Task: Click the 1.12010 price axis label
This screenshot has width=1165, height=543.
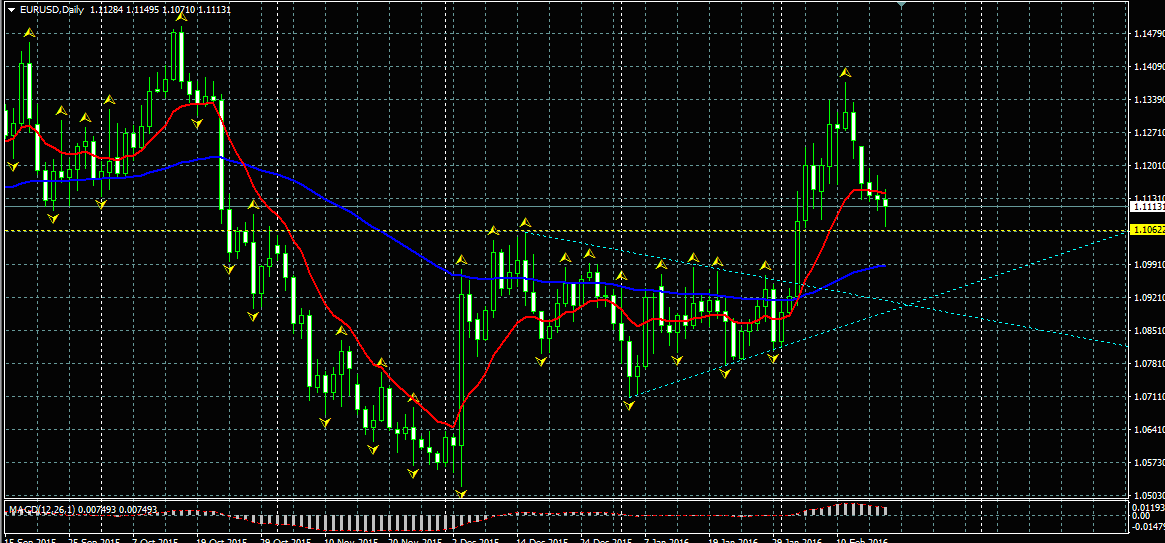Action: point(1147,166)
